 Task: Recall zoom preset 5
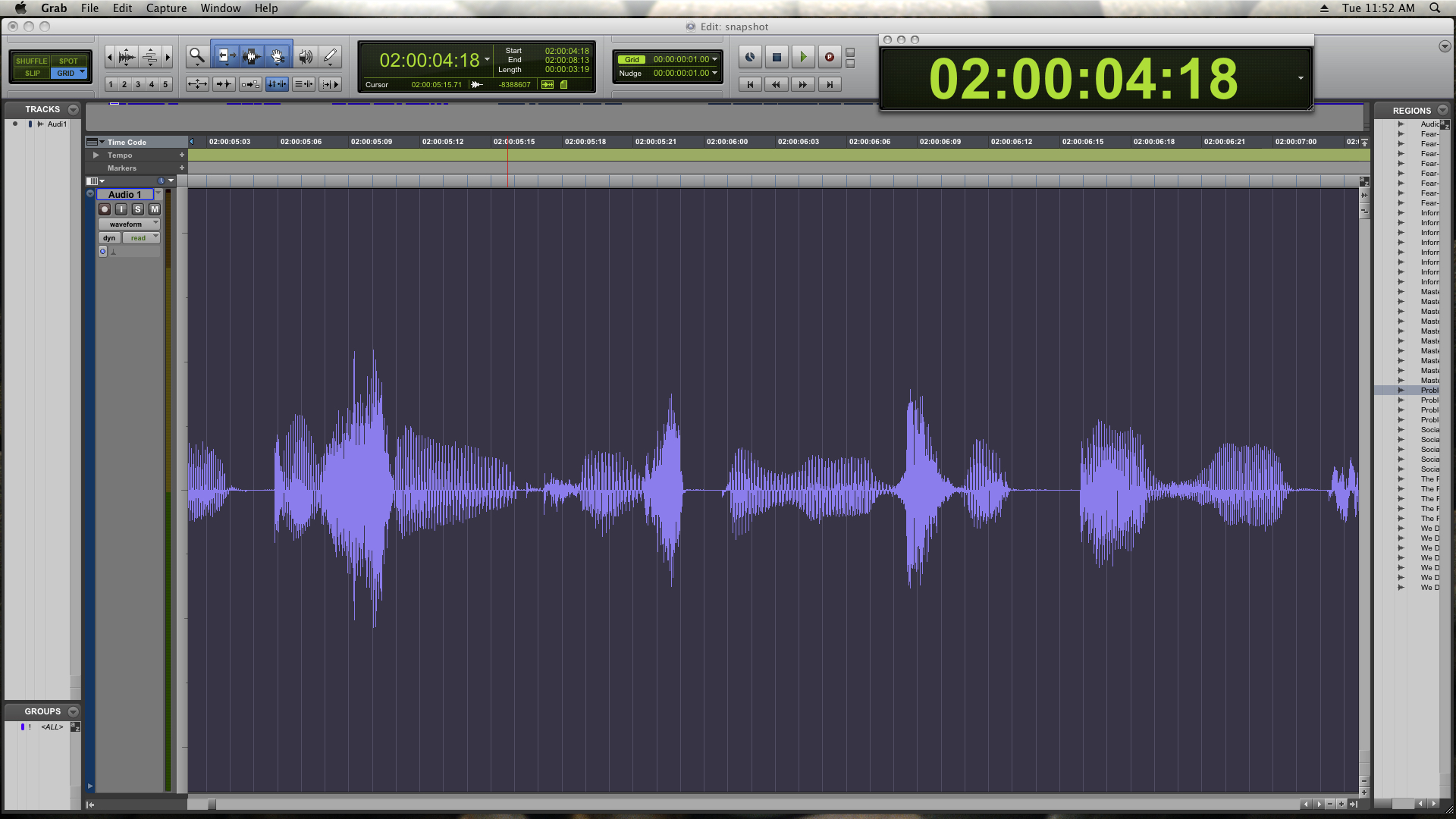[x=165, y=84]
